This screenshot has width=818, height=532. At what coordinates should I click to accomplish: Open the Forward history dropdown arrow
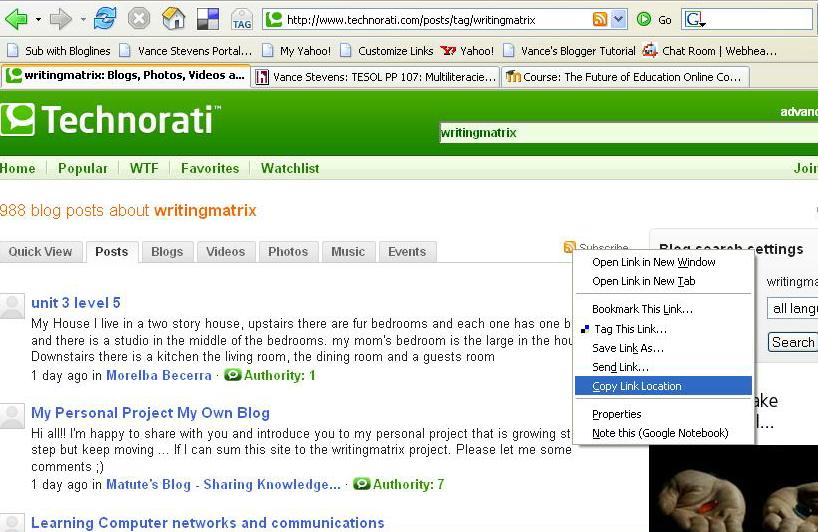[x=83, y=20]
